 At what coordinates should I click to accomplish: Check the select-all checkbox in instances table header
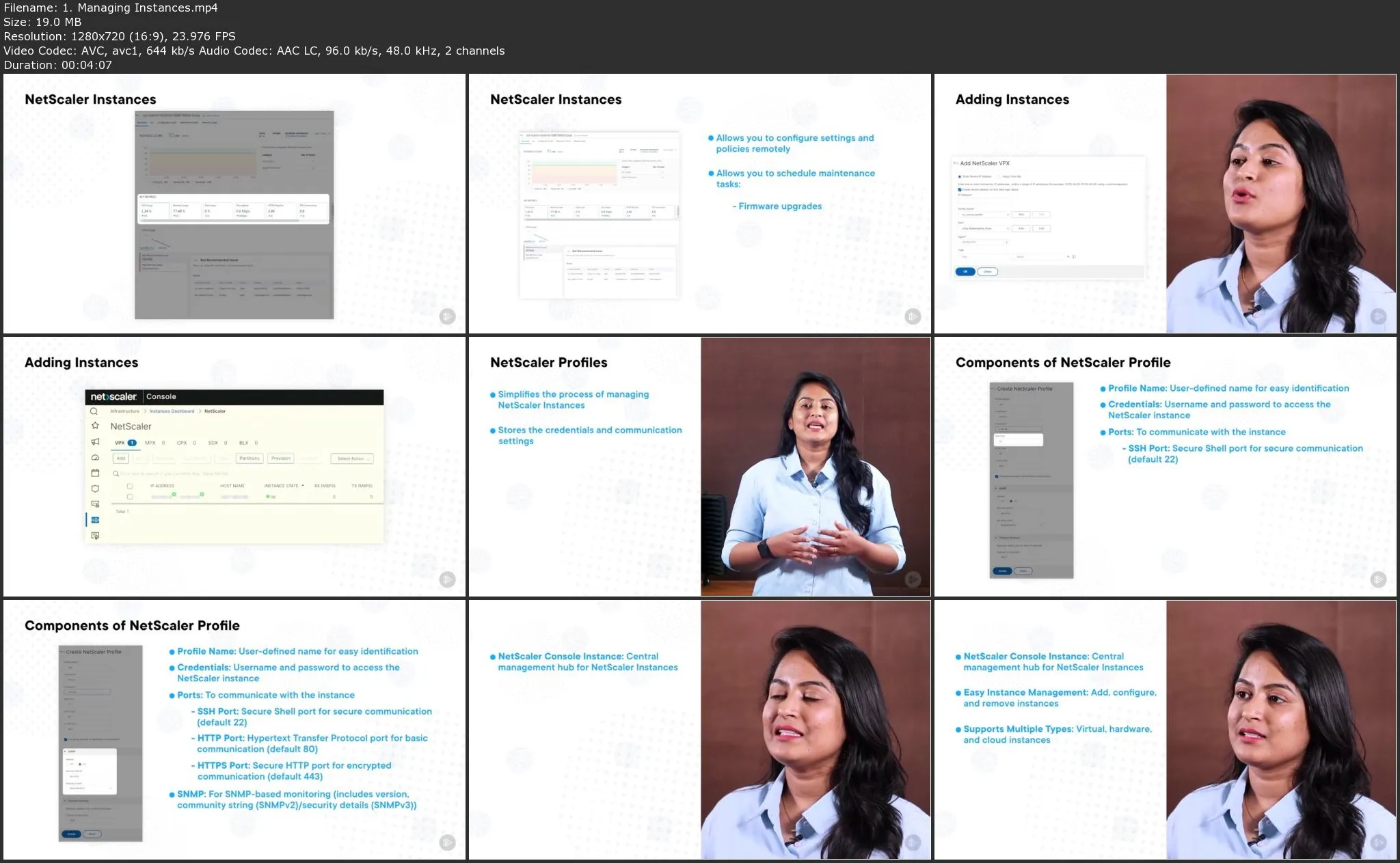129,486
